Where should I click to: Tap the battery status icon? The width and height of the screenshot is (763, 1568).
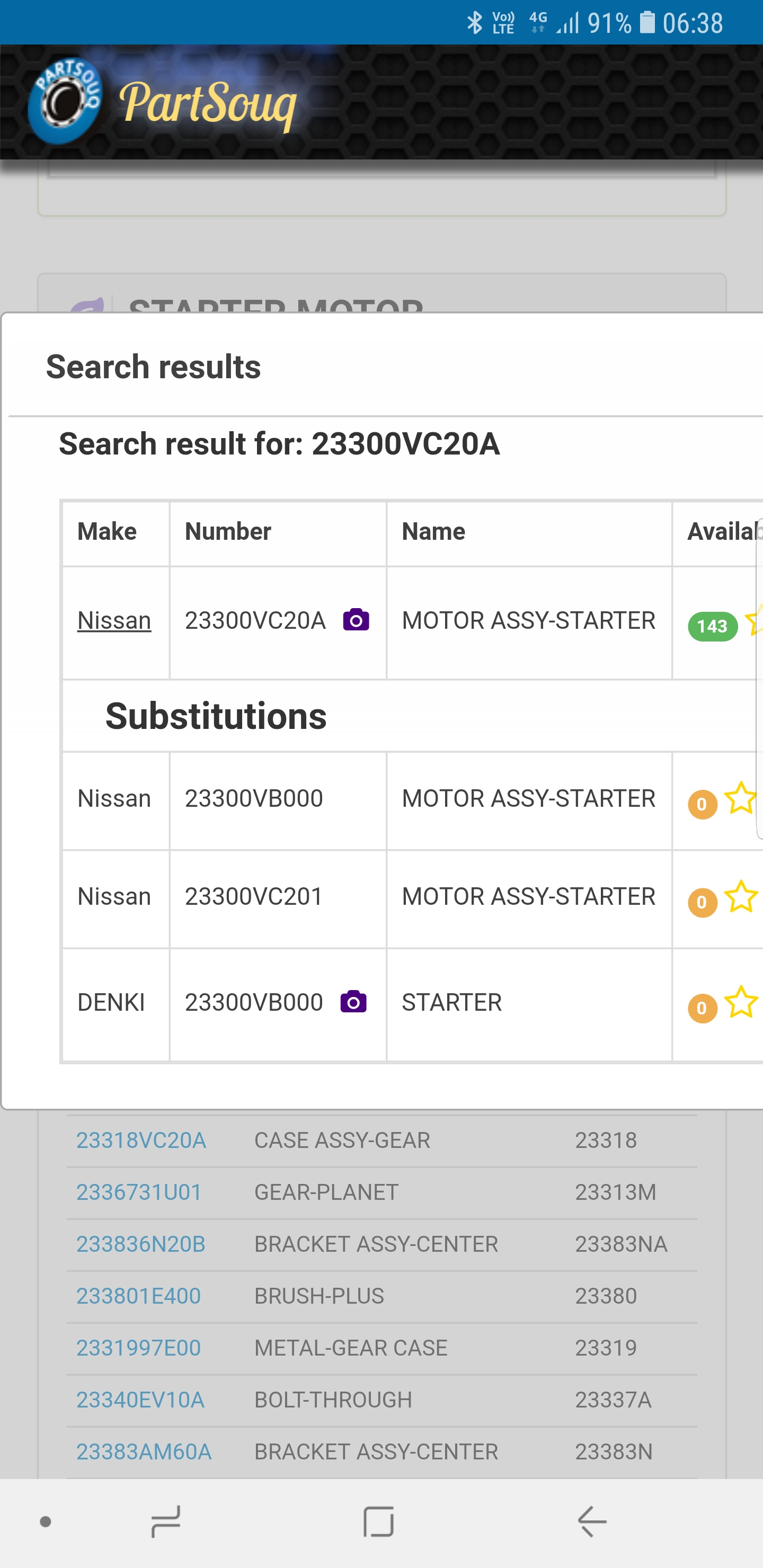[647, 23]
